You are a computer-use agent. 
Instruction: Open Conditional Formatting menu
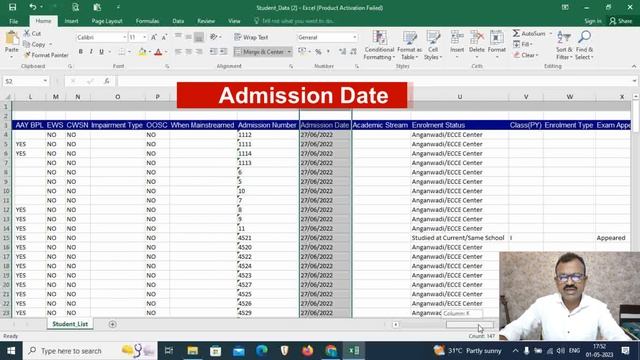[380, 45]
